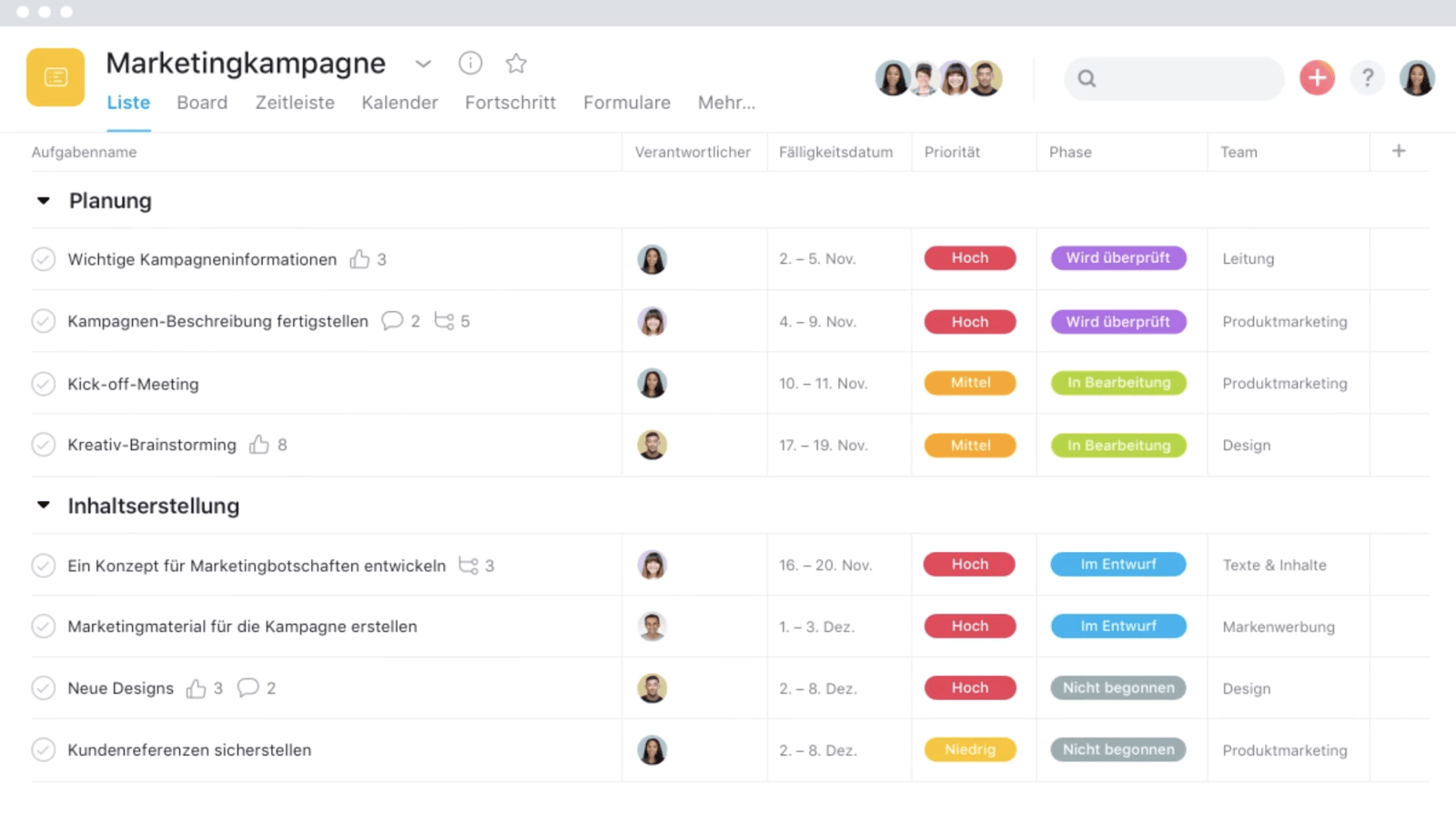Change Niedrig priority on Kundenreferenzen sicherstellen
This screenshot has width=1456, height=824.
(970, 749)
